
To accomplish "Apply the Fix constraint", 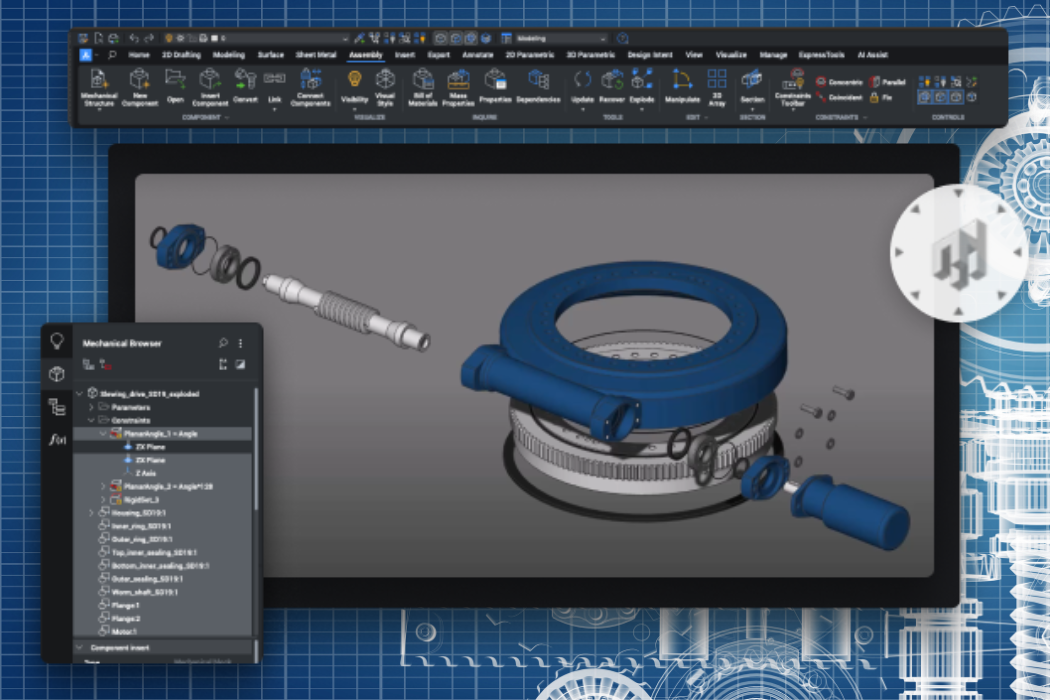I will (881, 98).
